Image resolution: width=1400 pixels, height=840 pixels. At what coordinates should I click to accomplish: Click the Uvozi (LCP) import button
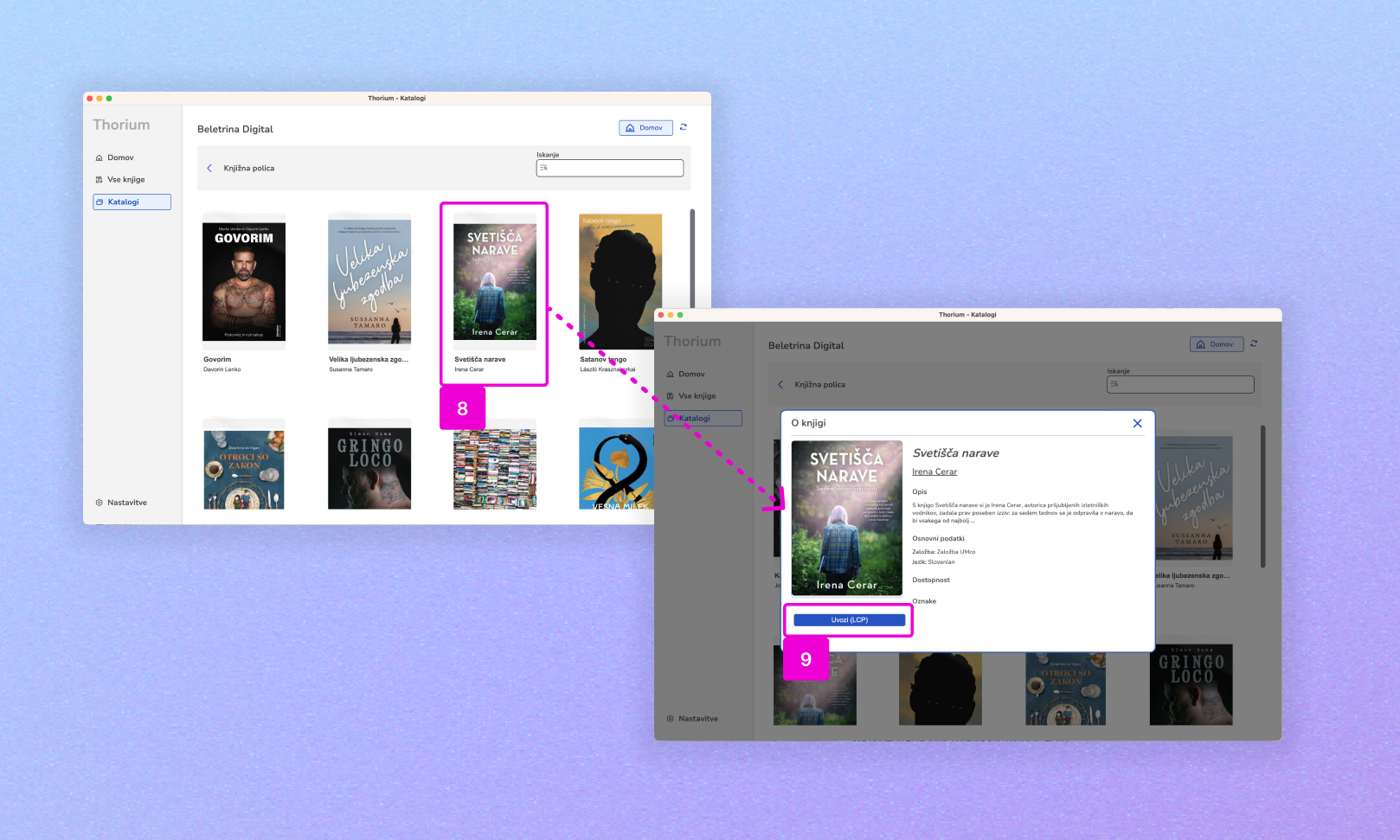click(x=850, y=620)
